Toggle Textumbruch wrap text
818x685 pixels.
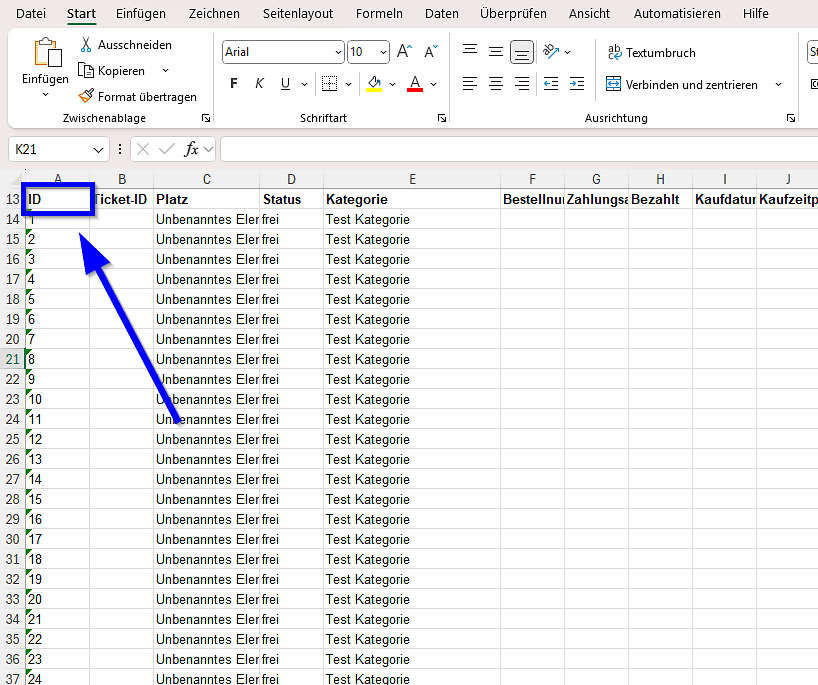pos(651,52)
